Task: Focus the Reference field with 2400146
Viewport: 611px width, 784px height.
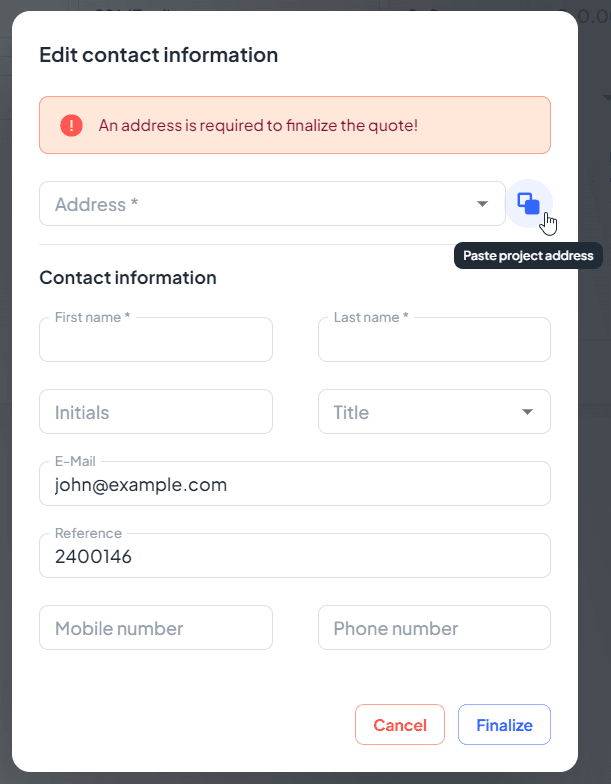Action: (295, 557)
